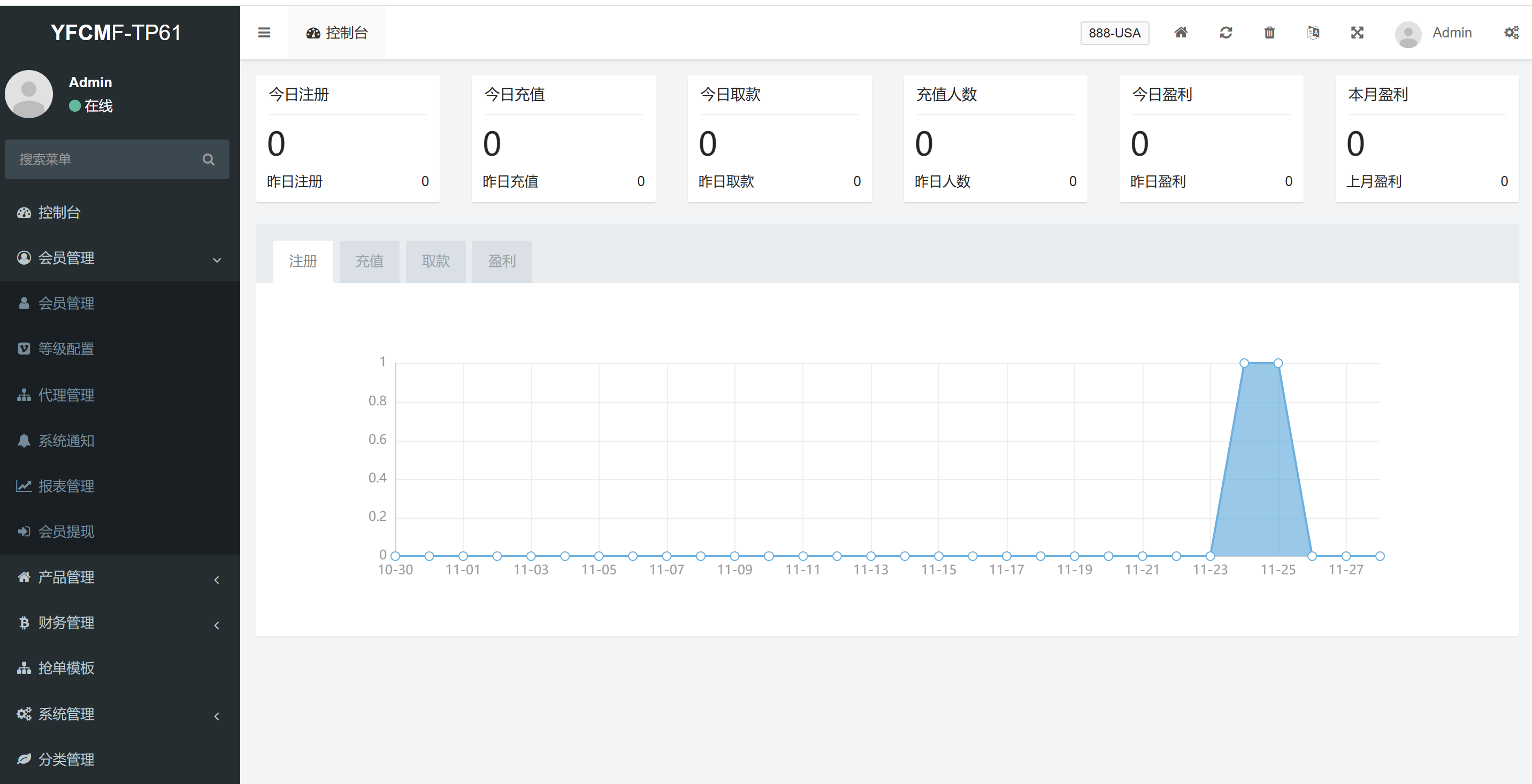Switch to the 盈利 chart tab
Image resolution: width=1532 pixels, height=784 pixels.
coord(501,261)
